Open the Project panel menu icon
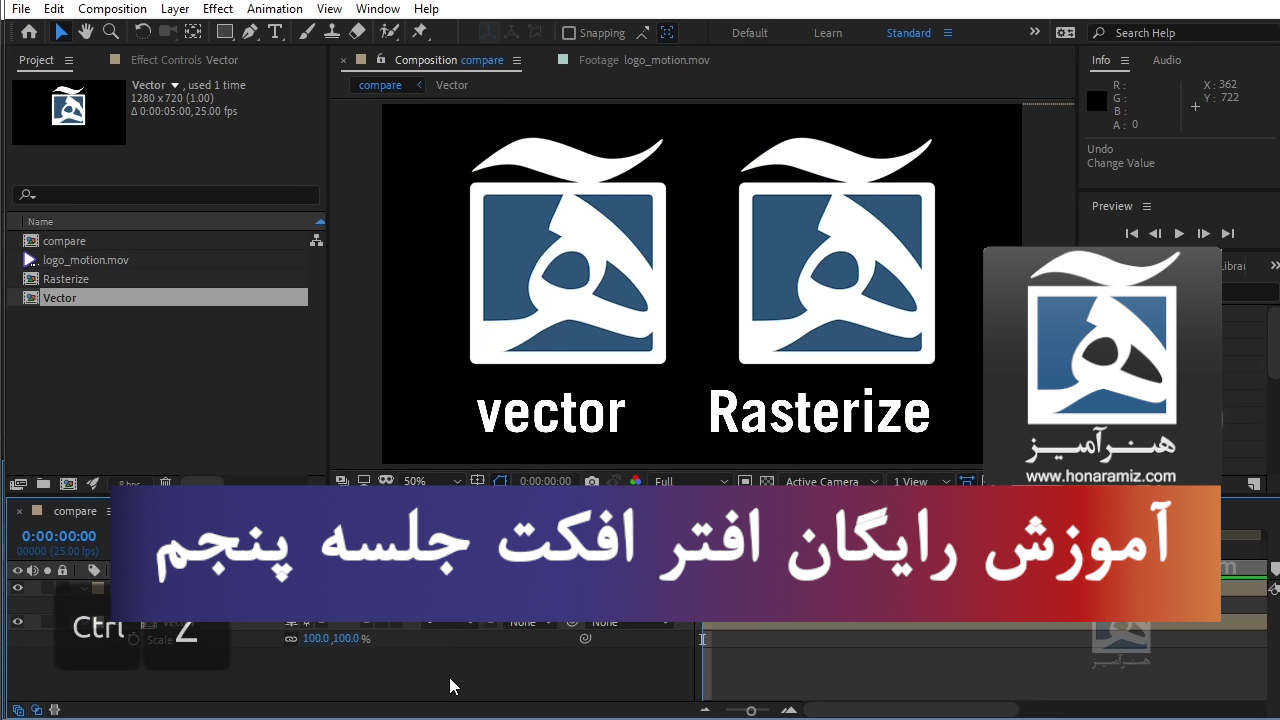This screenshot has height=720, width=1280. (x=69, y=60)
